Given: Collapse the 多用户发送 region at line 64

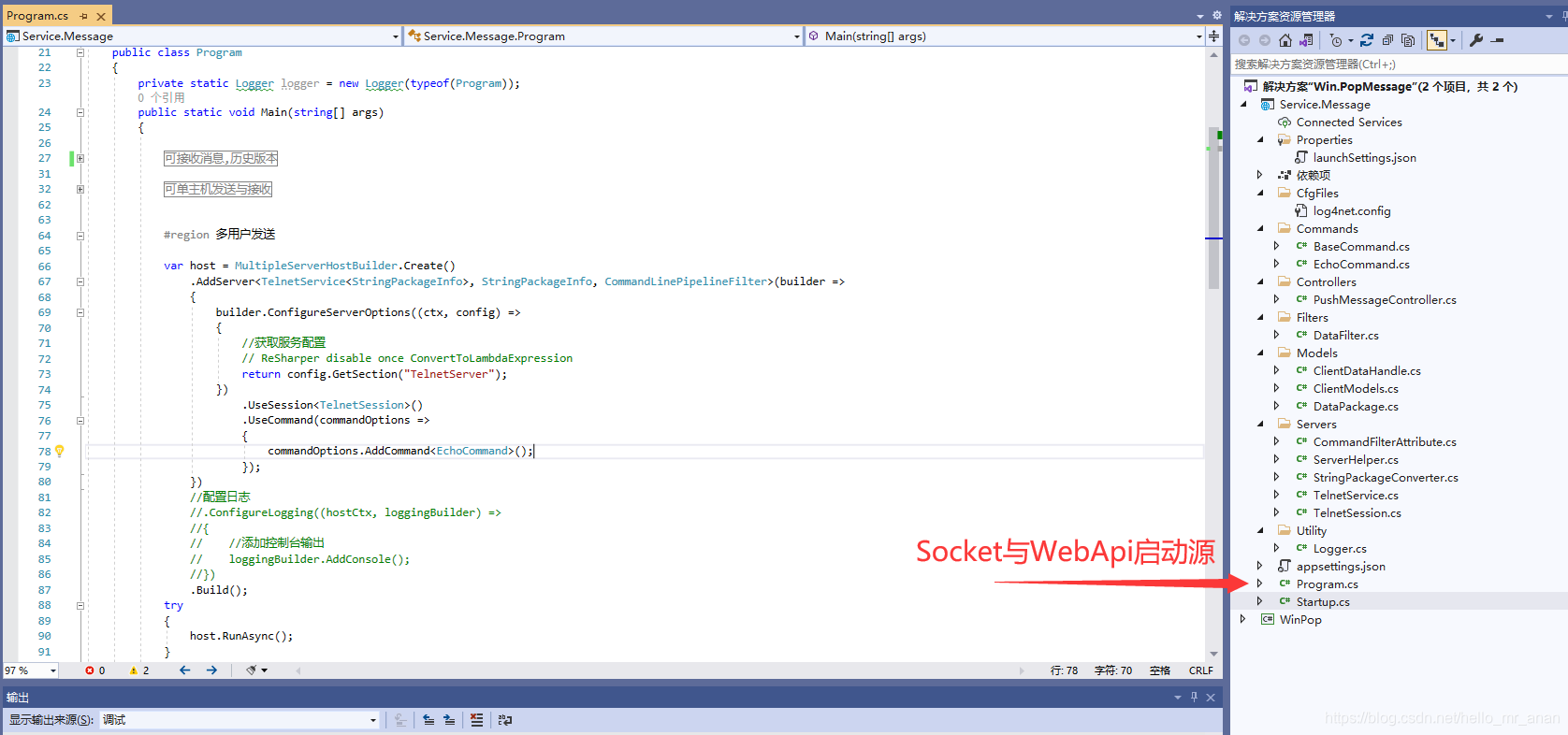Looking at the screenshot, I should click(x=80, y=236).
